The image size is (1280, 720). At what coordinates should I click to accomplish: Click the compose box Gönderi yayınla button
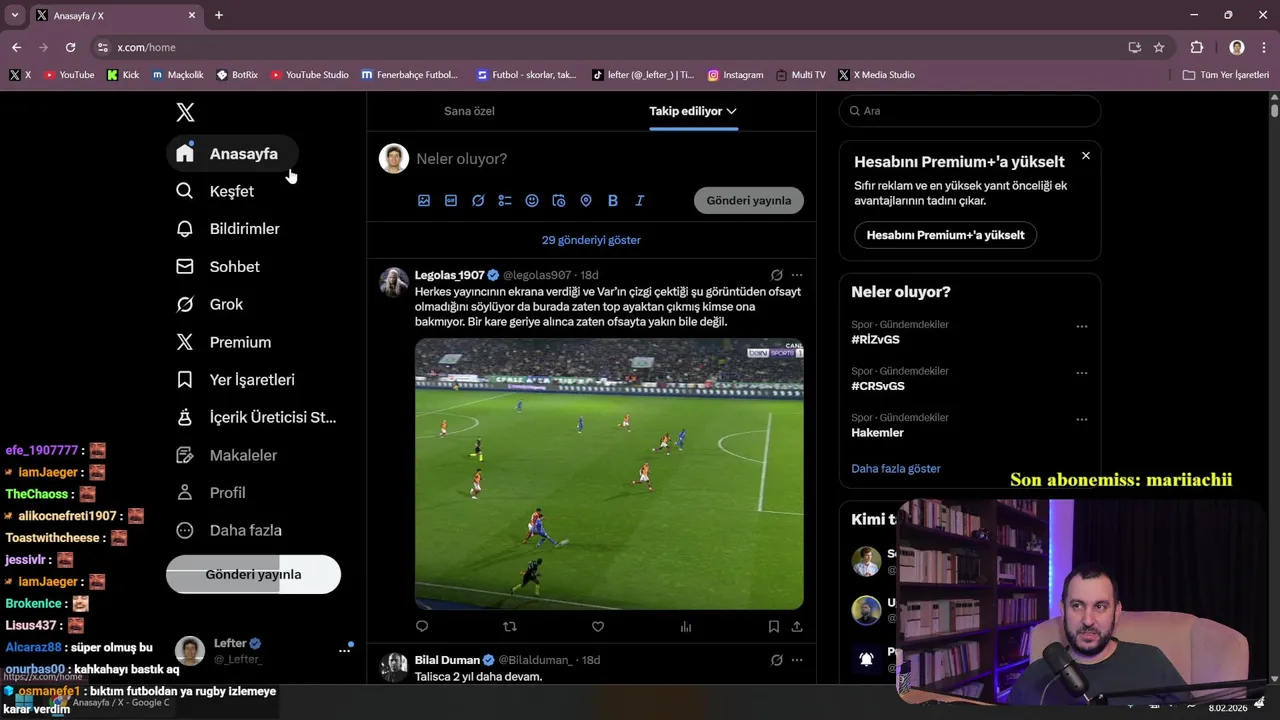coord(749,200)
